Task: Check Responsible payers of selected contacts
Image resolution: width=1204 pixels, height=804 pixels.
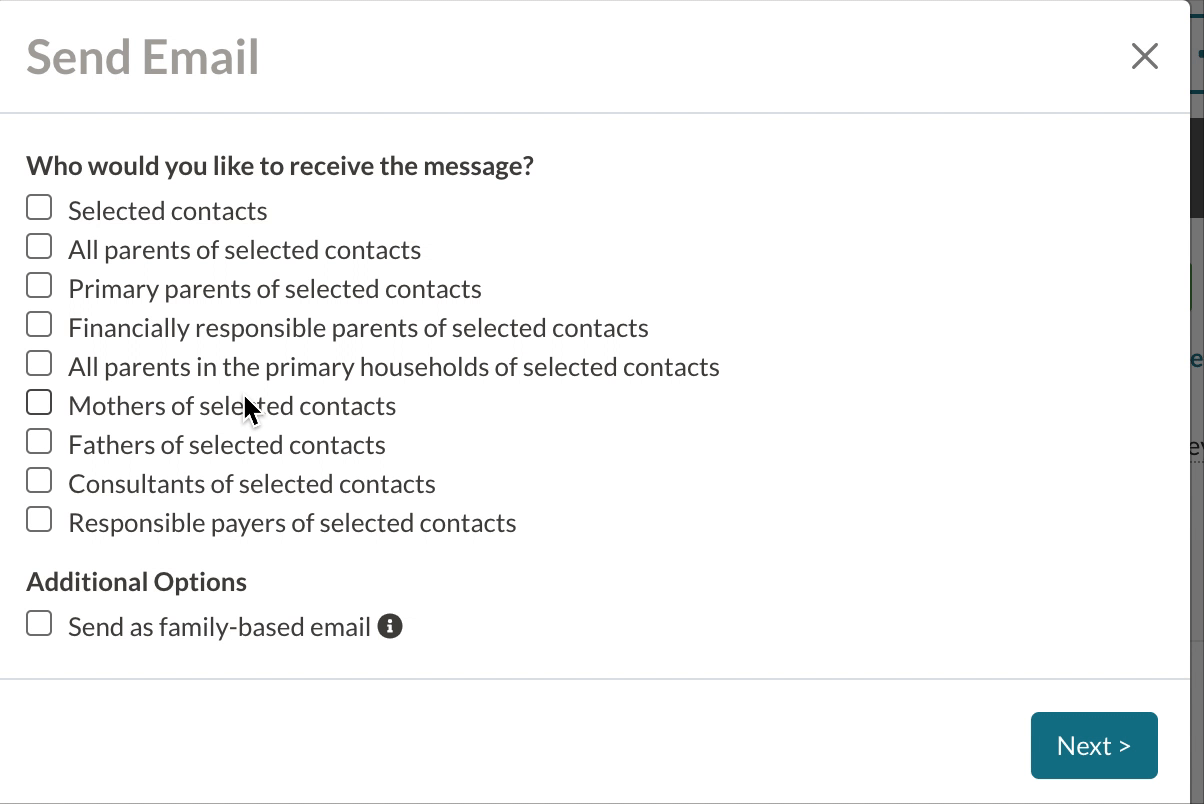Action: [x=39, y=519]
